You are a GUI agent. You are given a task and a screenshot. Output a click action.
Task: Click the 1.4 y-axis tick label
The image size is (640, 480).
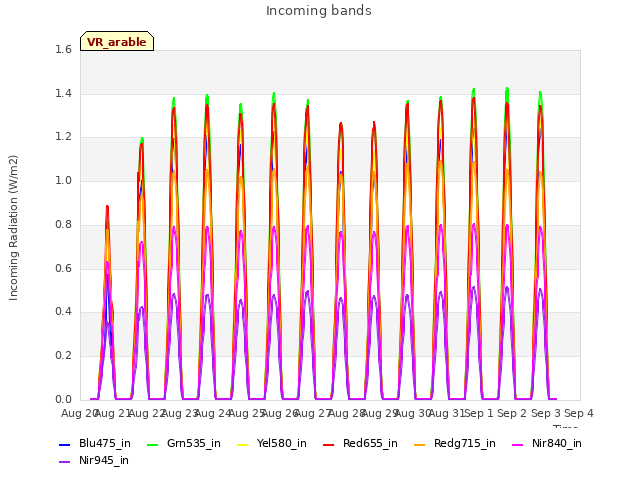tap(63, 93)
